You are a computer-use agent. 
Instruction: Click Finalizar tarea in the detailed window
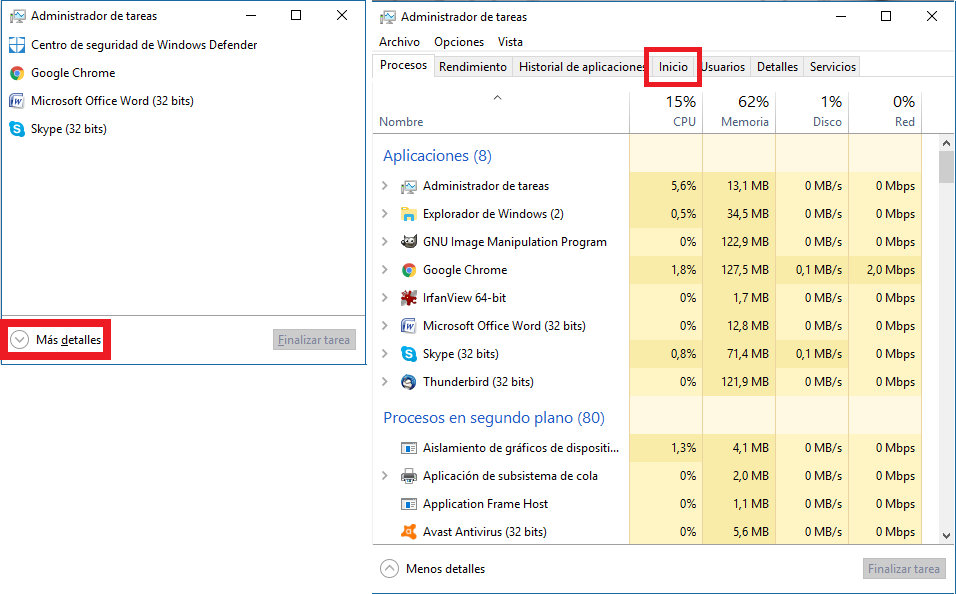click(x=904, y=568)
